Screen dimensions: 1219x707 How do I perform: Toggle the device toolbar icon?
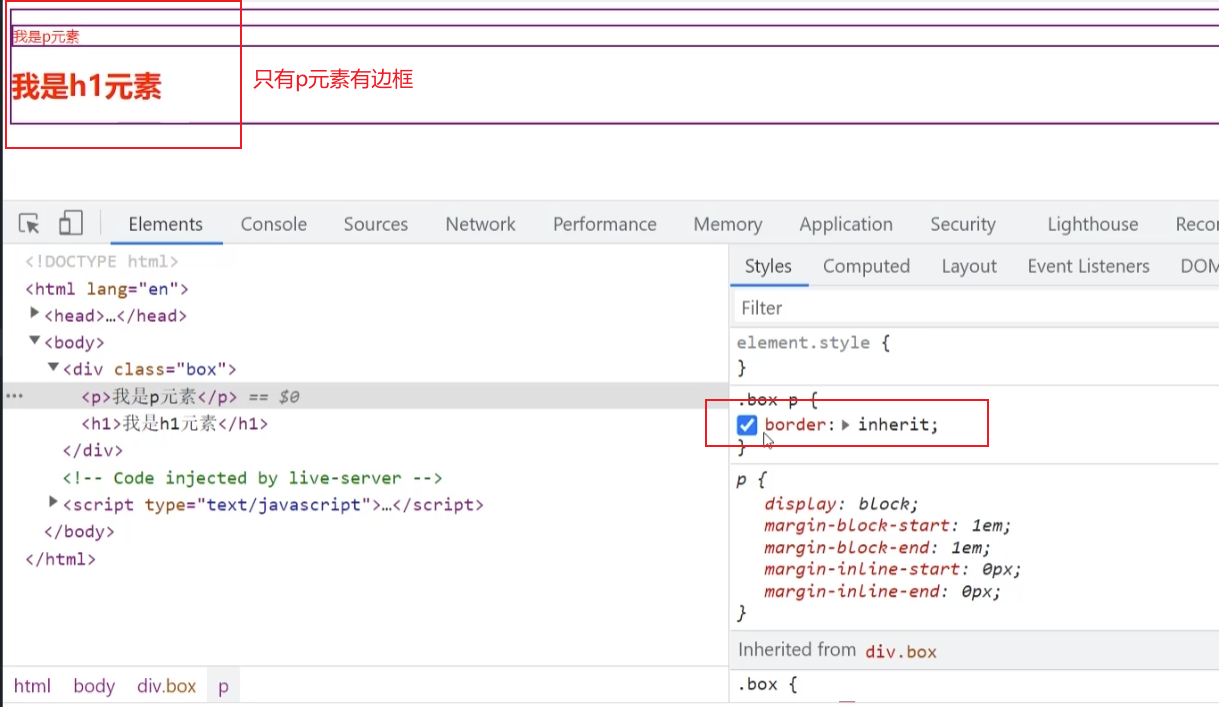pos(70,224)
